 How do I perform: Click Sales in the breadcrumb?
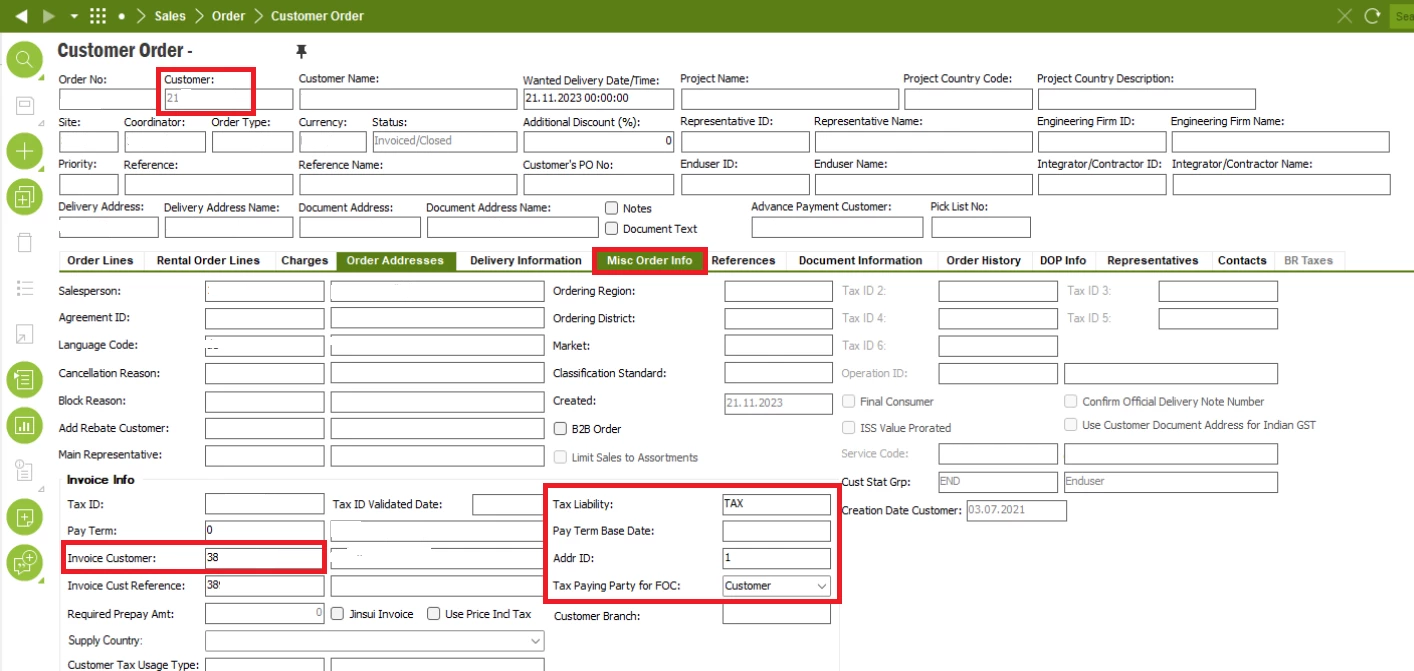click(x=170, y=16)
